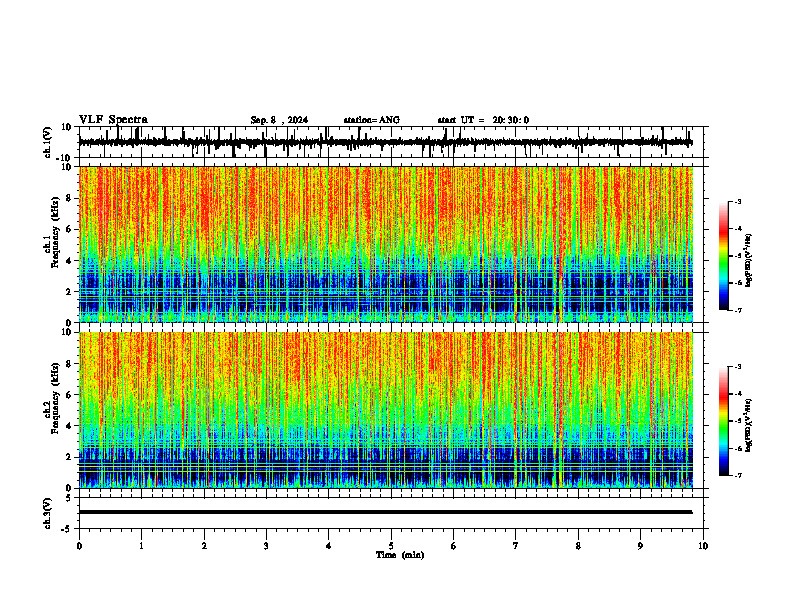This screenshot has width=792, height=612.
Task: Click the ch.1 PSD color bar
Action: tap(724, 256)
